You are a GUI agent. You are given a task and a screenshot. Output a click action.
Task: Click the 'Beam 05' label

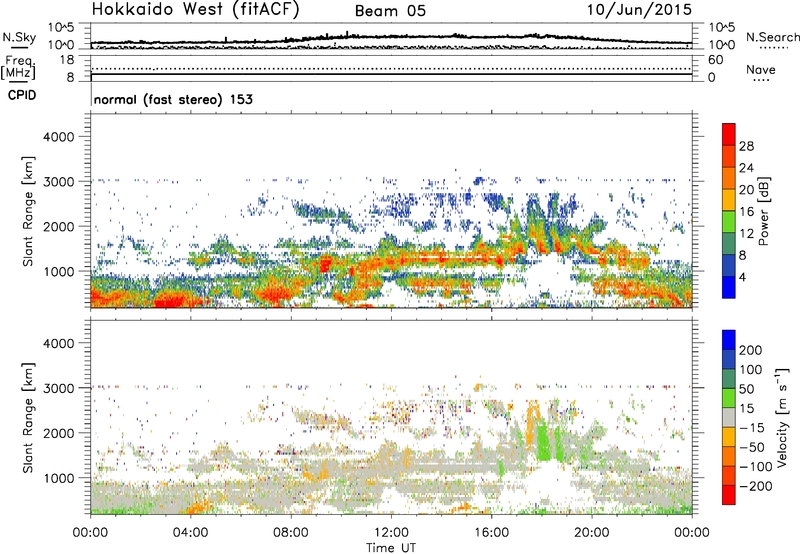390,11
